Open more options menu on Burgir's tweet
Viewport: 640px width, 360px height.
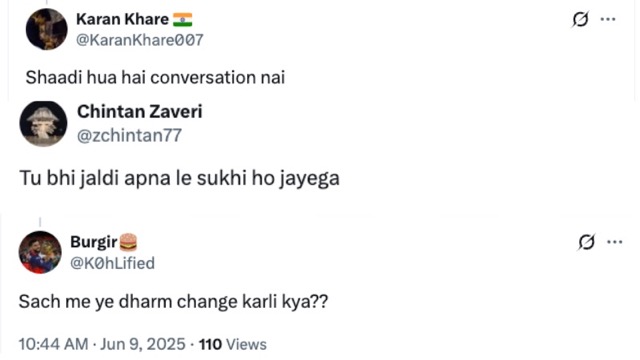(614, 242)
